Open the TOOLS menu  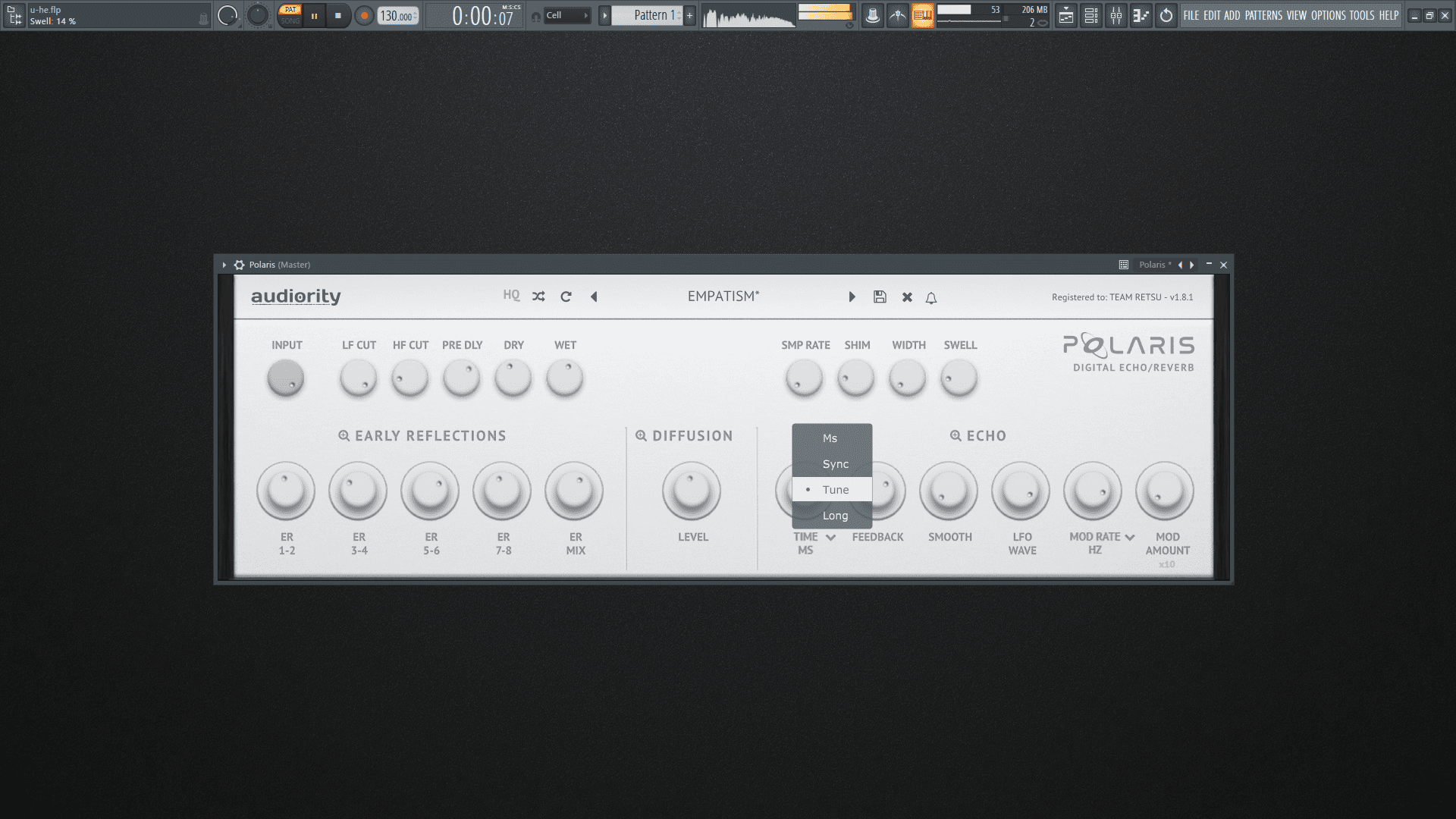[x=1362, y=15]
